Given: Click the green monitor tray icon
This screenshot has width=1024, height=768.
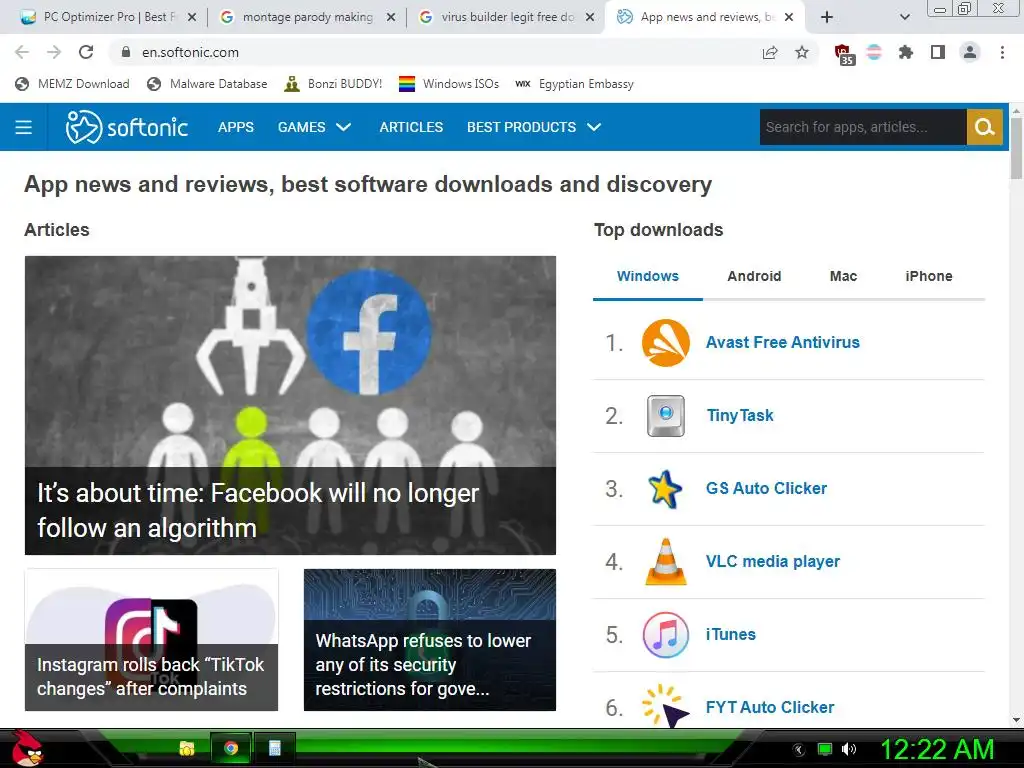Looking at the screenshot, I should [825, 749].
